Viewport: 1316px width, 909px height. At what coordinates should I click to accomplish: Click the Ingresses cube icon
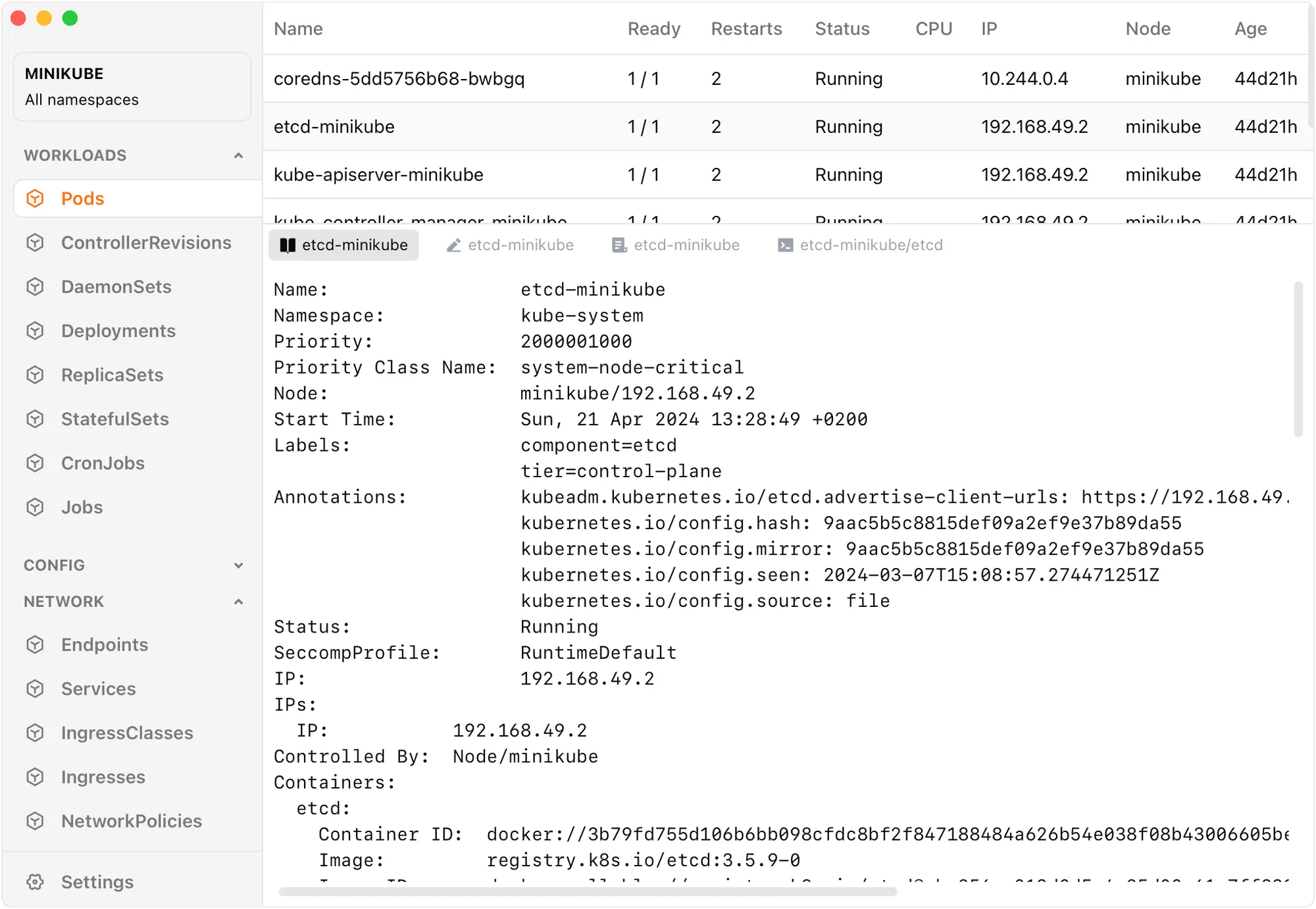pyautogui.click(x=35, y=777)
